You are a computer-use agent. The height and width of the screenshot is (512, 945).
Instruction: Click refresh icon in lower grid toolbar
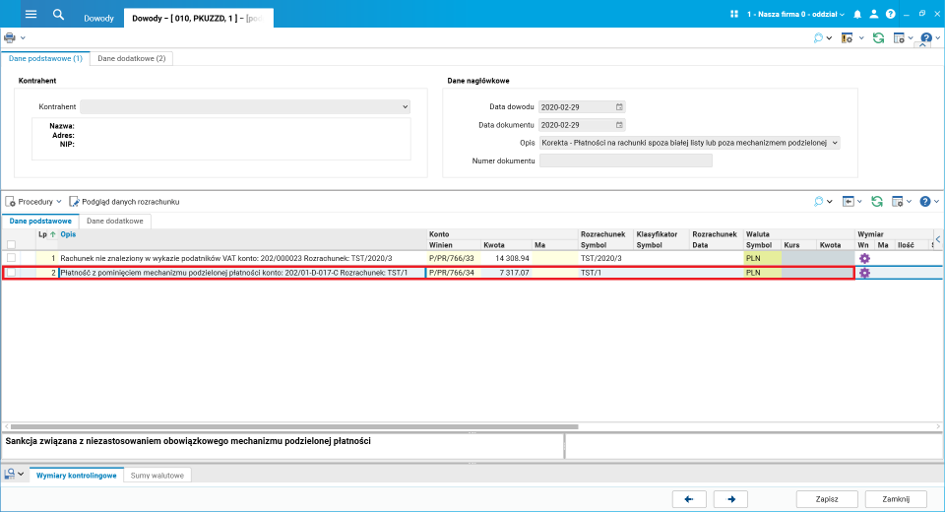pyautogui.click(x=877, y=202)
